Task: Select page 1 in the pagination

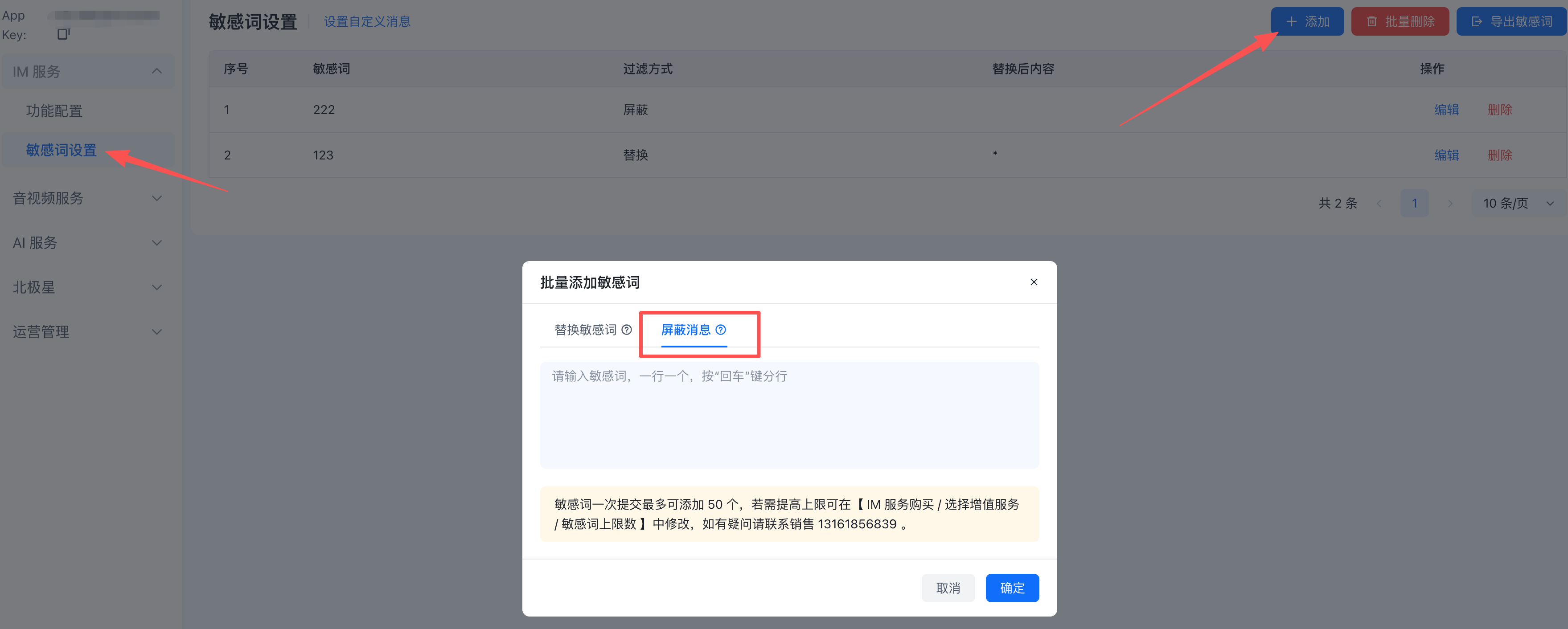Action: click(1415, 203)
